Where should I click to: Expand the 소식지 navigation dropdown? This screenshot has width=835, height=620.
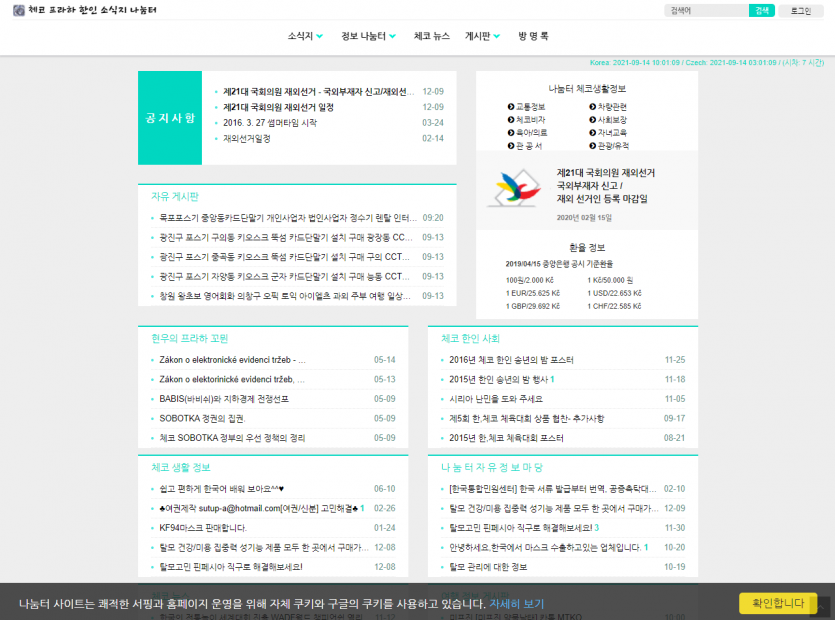click(304, 35)
